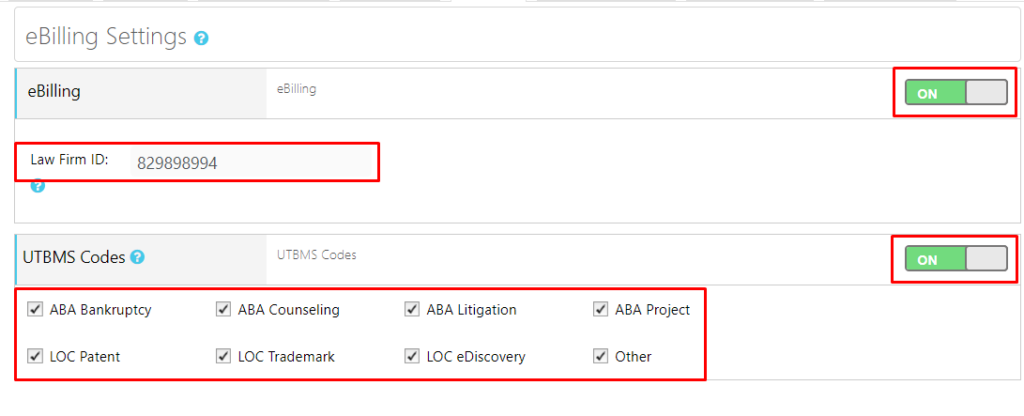Click the Law Firm ID input field

tap(250, 162)
